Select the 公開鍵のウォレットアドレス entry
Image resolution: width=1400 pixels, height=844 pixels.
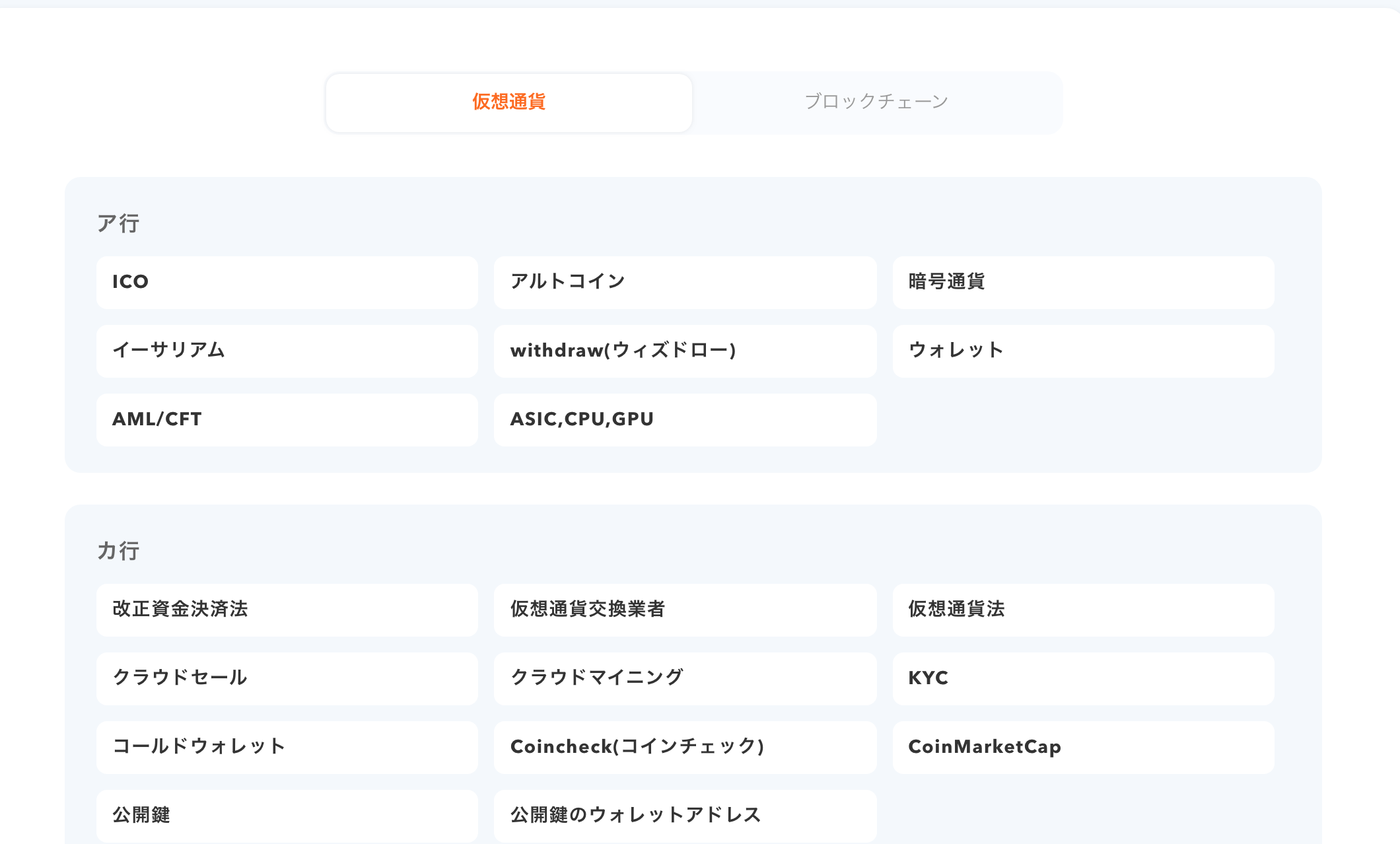point(685,816)
